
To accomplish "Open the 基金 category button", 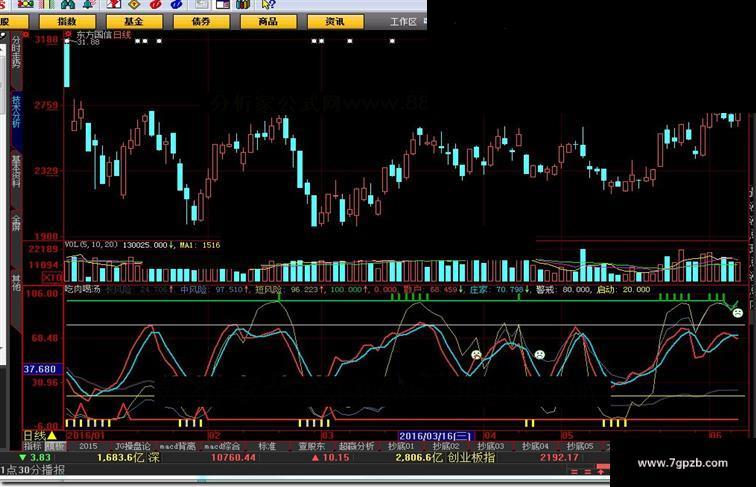I will point(134,21).
